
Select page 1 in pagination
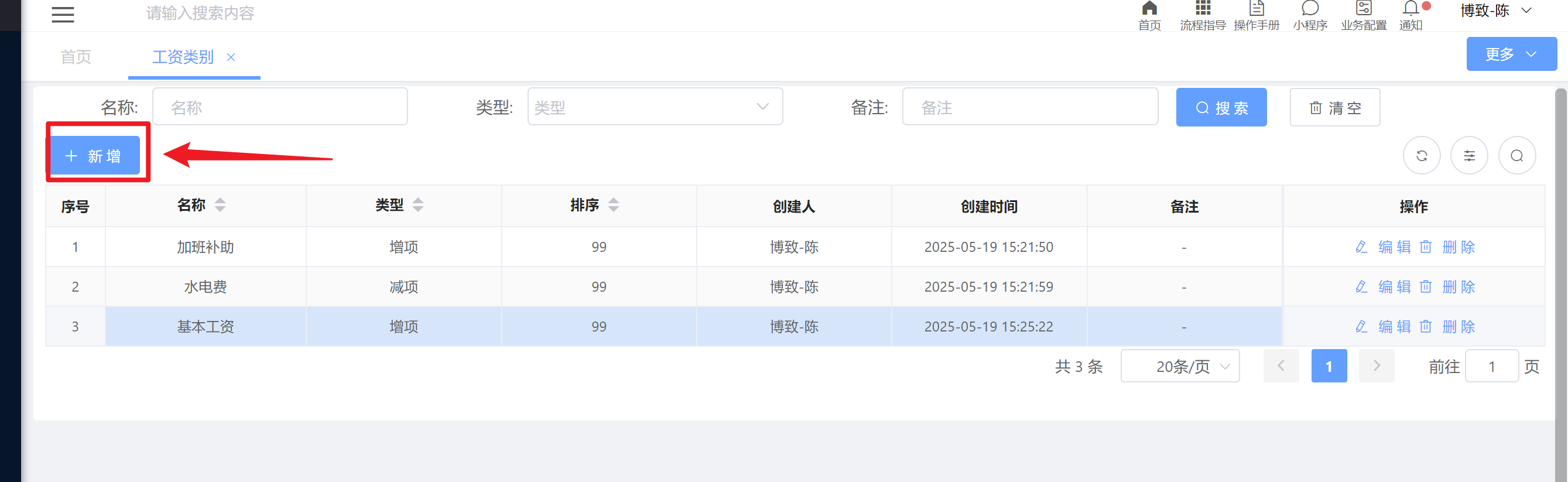(1329, 366)
